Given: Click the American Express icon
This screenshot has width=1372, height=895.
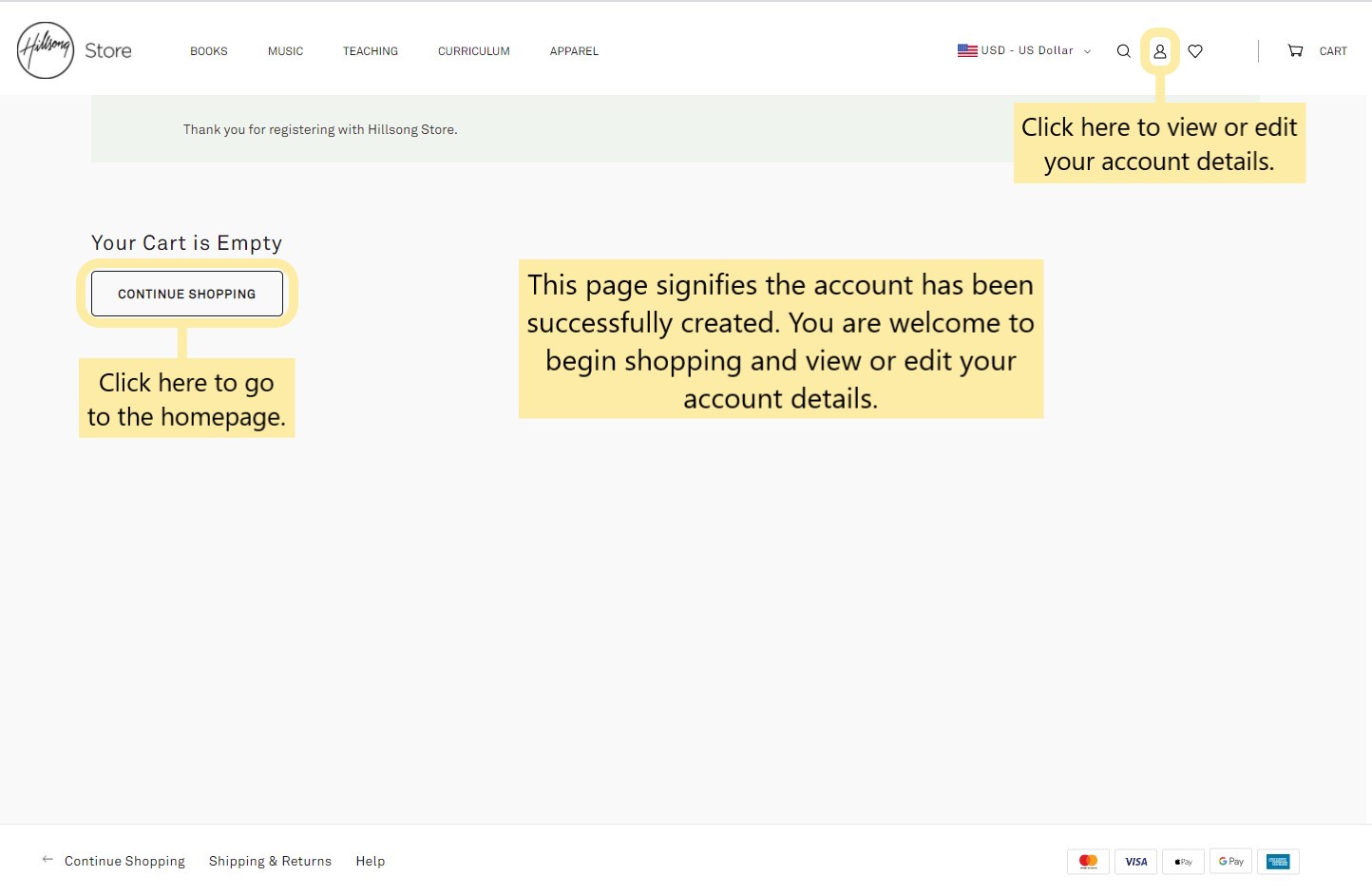Looking at the screenshot, I should pos(1278,862).
